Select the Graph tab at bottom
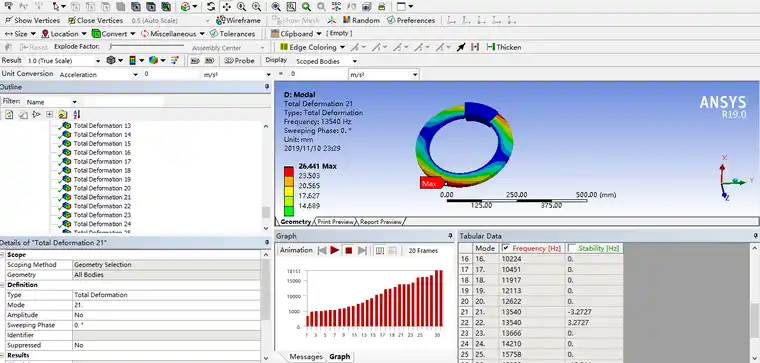Screen dimensions: 760x363 (x=339, y=357)
